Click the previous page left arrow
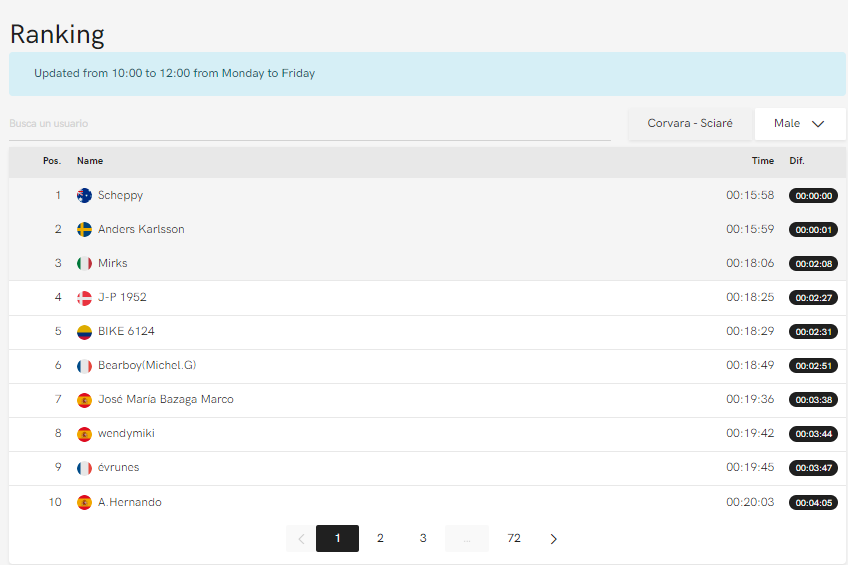The image size is (848, 565). point(301,539)
